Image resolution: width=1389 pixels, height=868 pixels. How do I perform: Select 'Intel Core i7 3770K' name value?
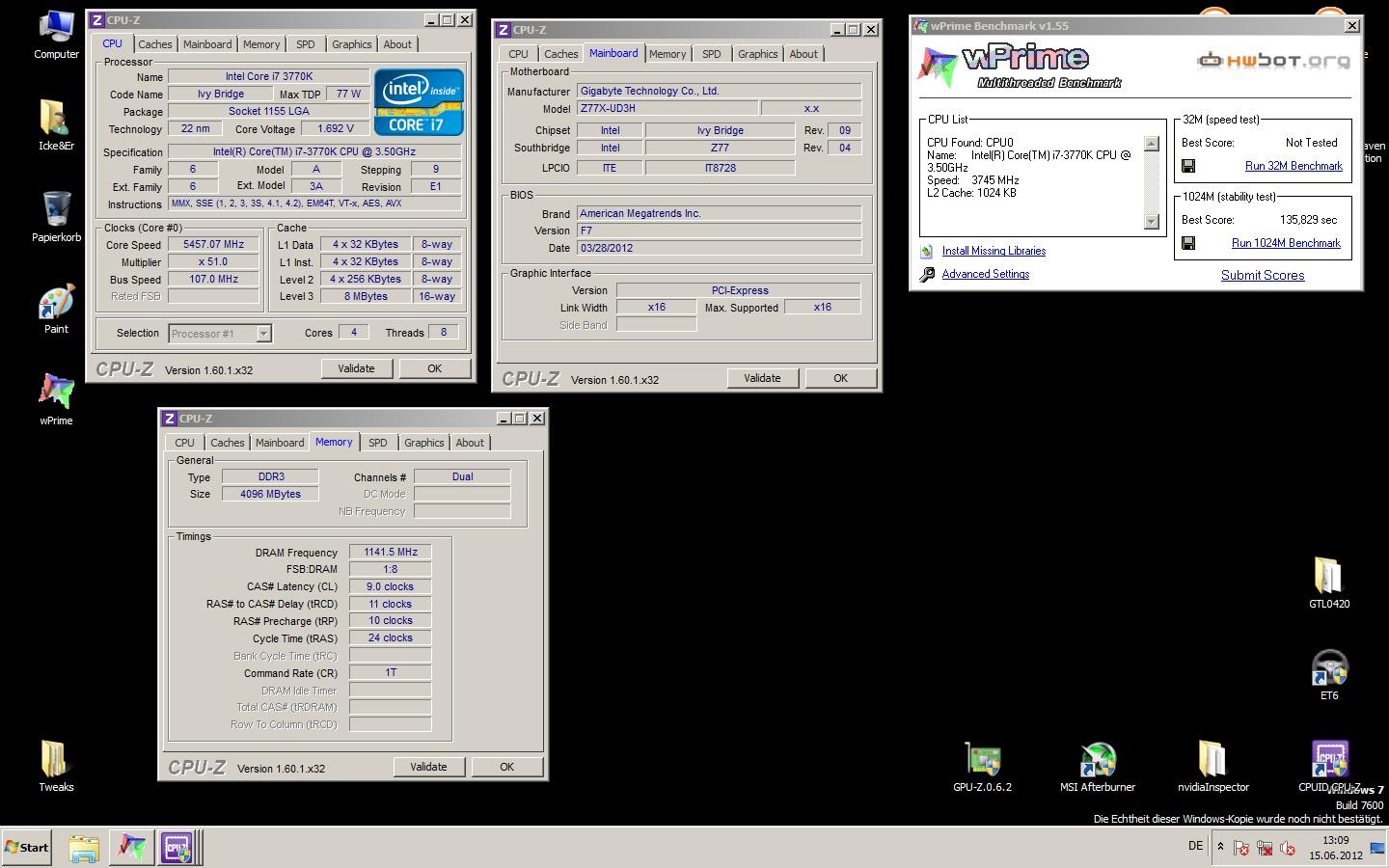pos(268,76)
